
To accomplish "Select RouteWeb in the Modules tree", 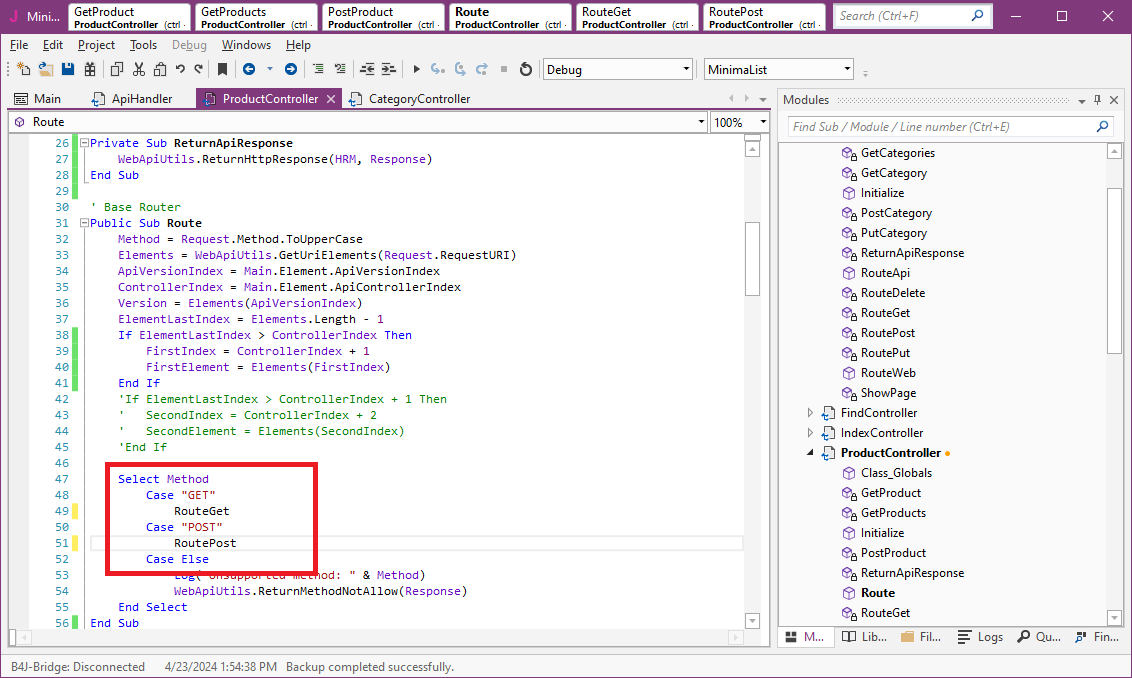I will pyautogui.click(x=888, y=373).
